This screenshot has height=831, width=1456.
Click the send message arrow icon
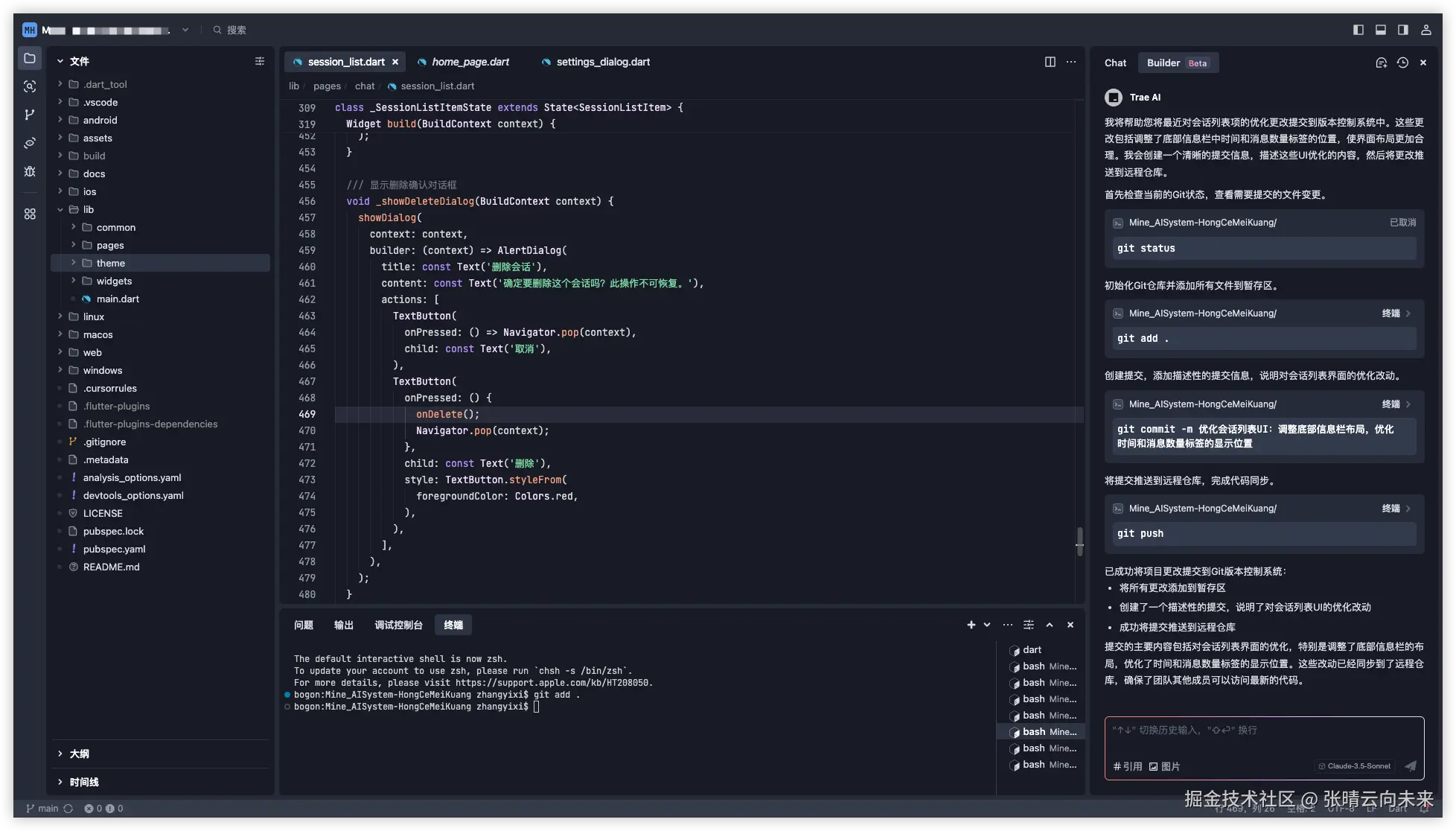pos(1410,765)
